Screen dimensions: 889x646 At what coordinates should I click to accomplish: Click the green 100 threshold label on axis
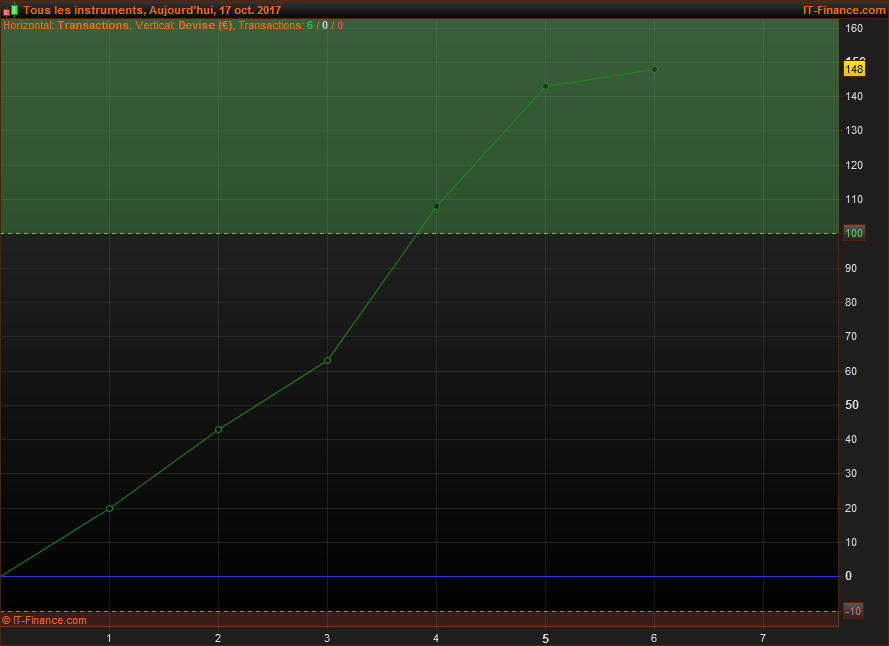tap(854, 233)
